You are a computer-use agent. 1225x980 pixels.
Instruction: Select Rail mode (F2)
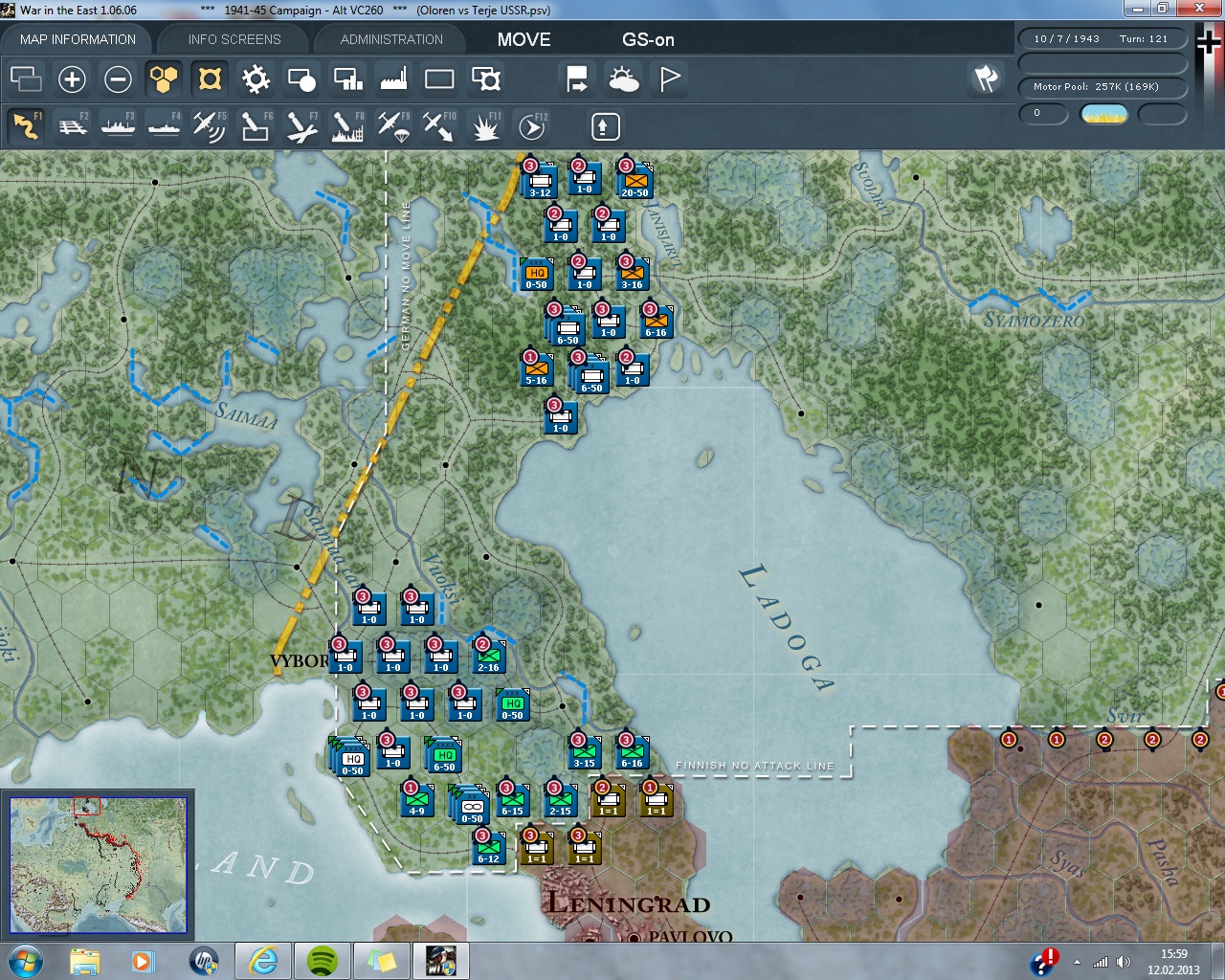pos(72,126)
